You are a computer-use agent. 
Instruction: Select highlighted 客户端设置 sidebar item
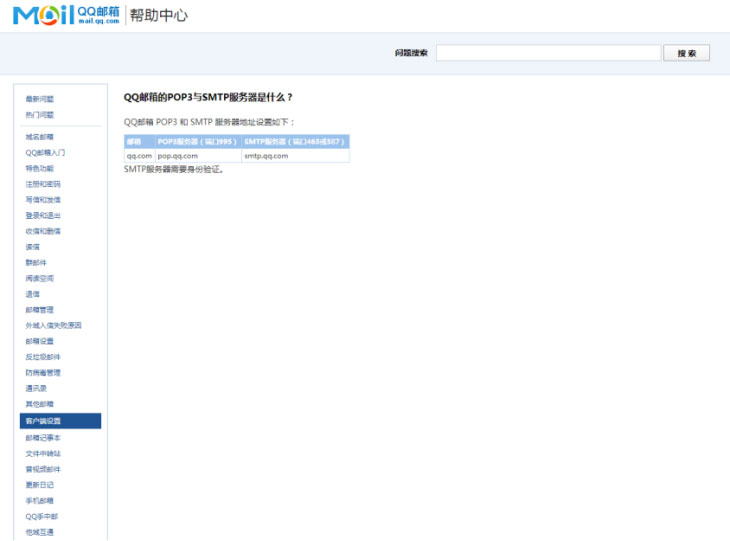43,421
